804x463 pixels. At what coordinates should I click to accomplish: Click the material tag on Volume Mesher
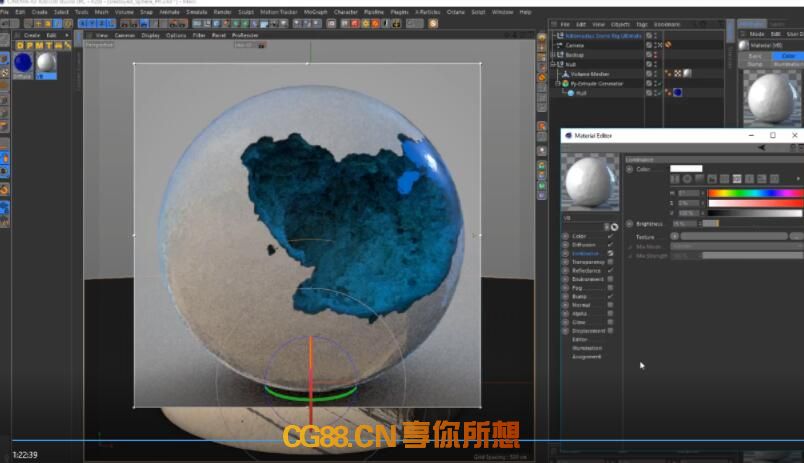[688, 74]
